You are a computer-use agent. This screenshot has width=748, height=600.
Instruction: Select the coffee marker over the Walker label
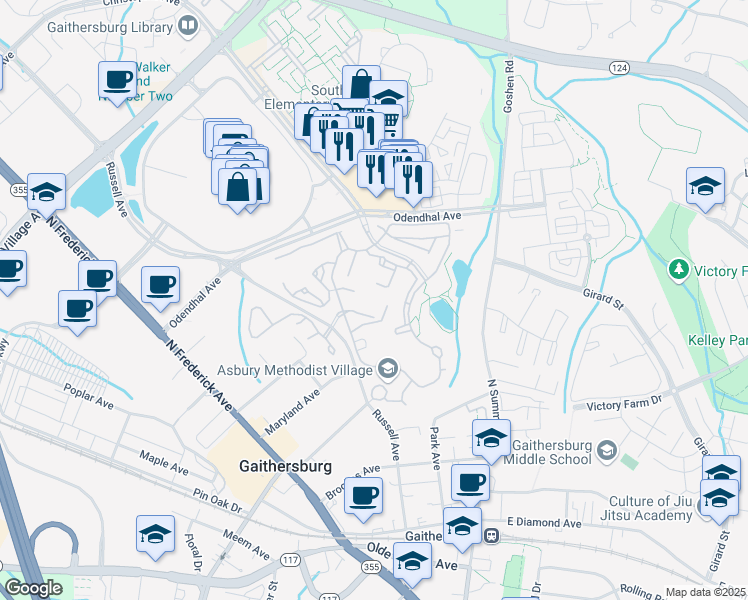[x=118, y=83]
